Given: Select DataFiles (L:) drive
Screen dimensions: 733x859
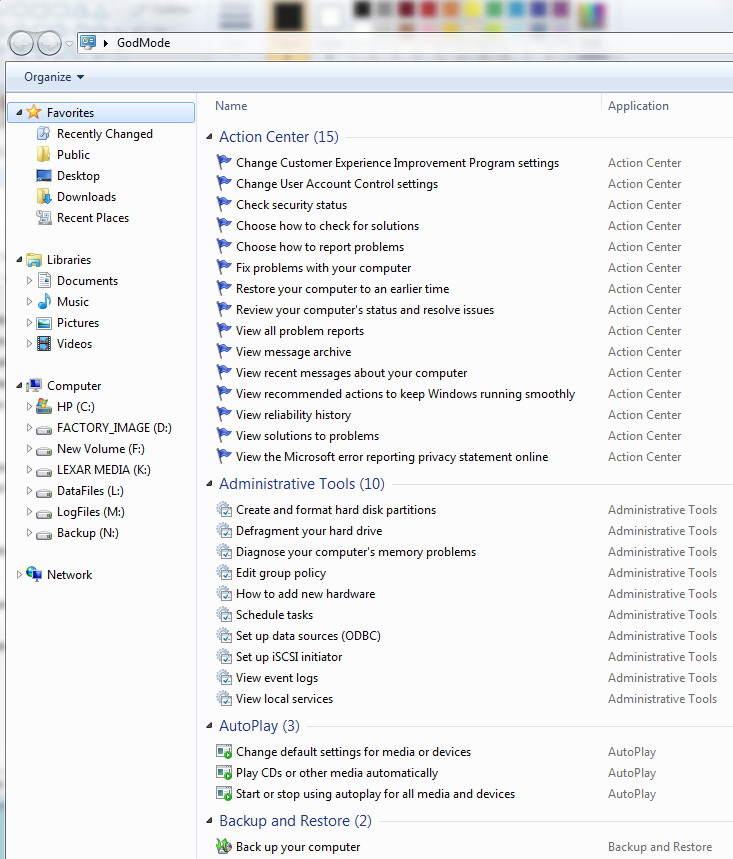Looking at the screenshot, I should coord(90,491).
